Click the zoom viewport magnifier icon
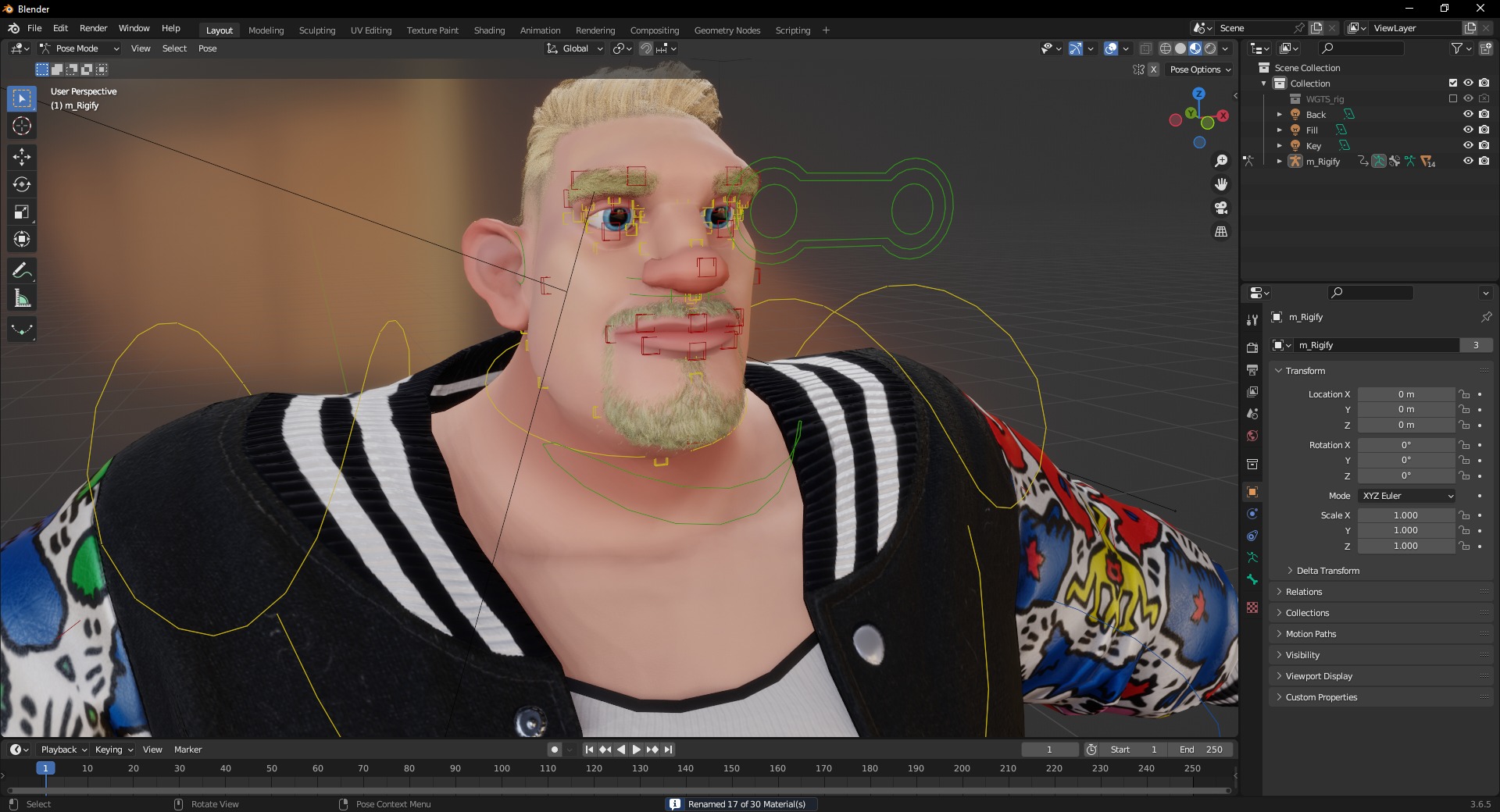This screenshot has height=812, width=1500. click(1221, 161)
